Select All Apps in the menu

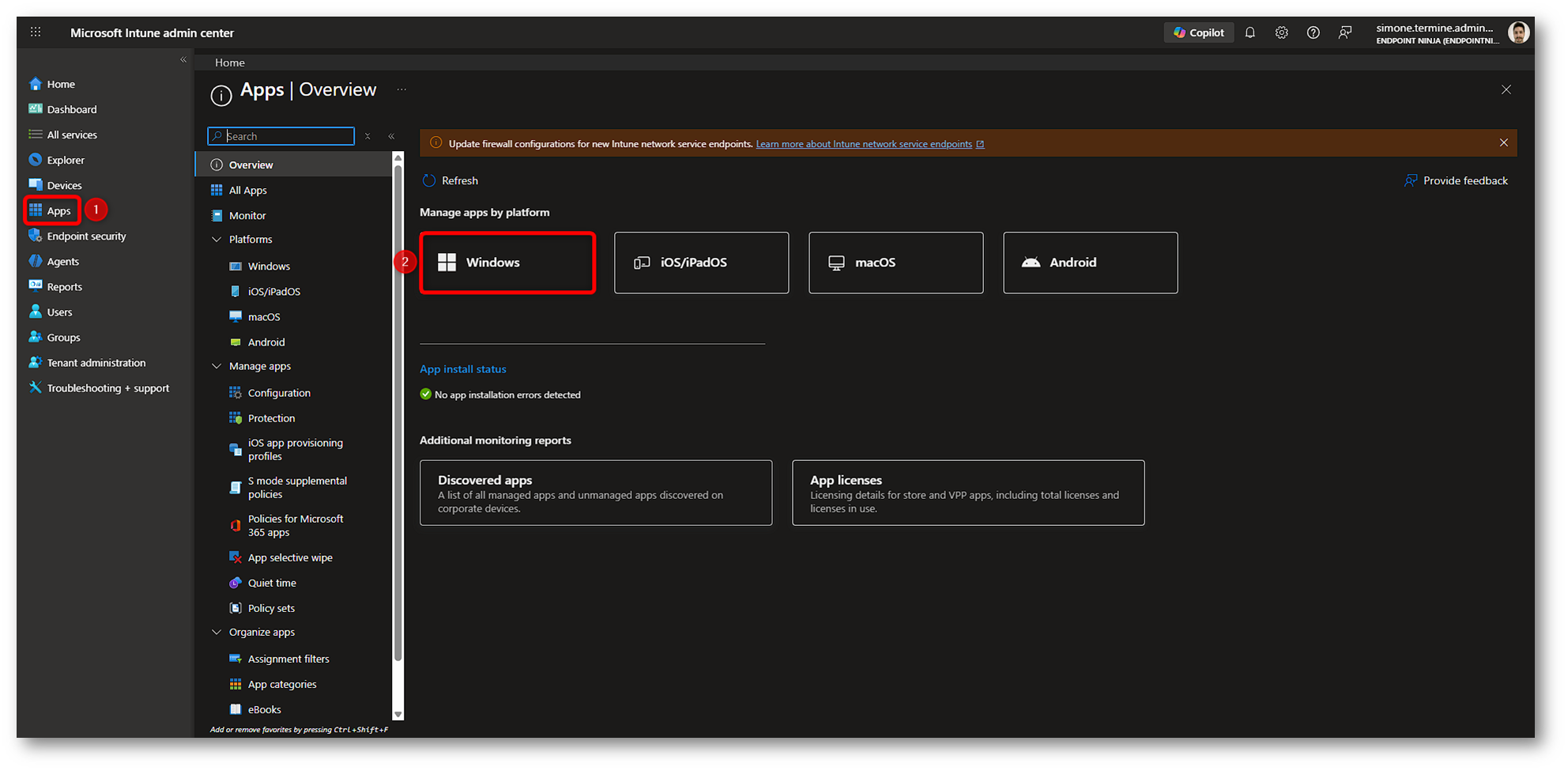tap(247, 190)
